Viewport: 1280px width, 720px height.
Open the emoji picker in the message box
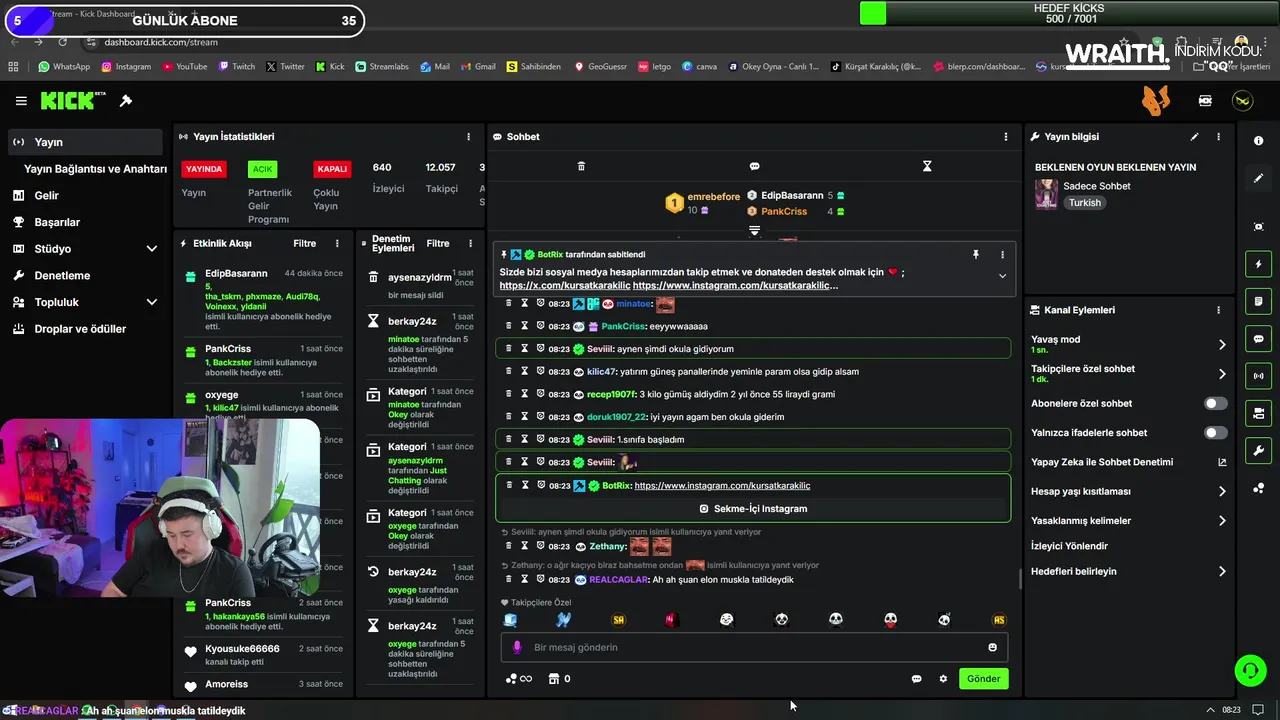click(992, 647)
